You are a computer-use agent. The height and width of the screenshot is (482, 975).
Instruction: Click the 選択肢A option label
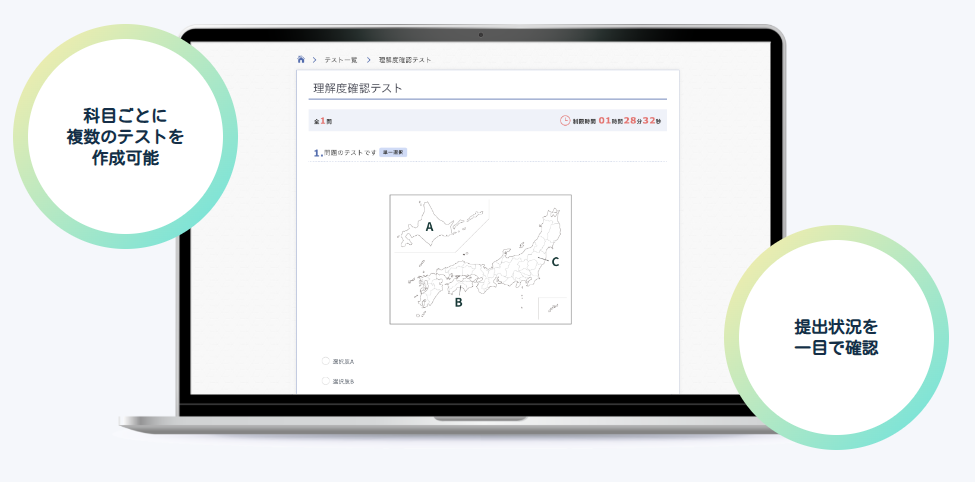[x=344, y=361]
